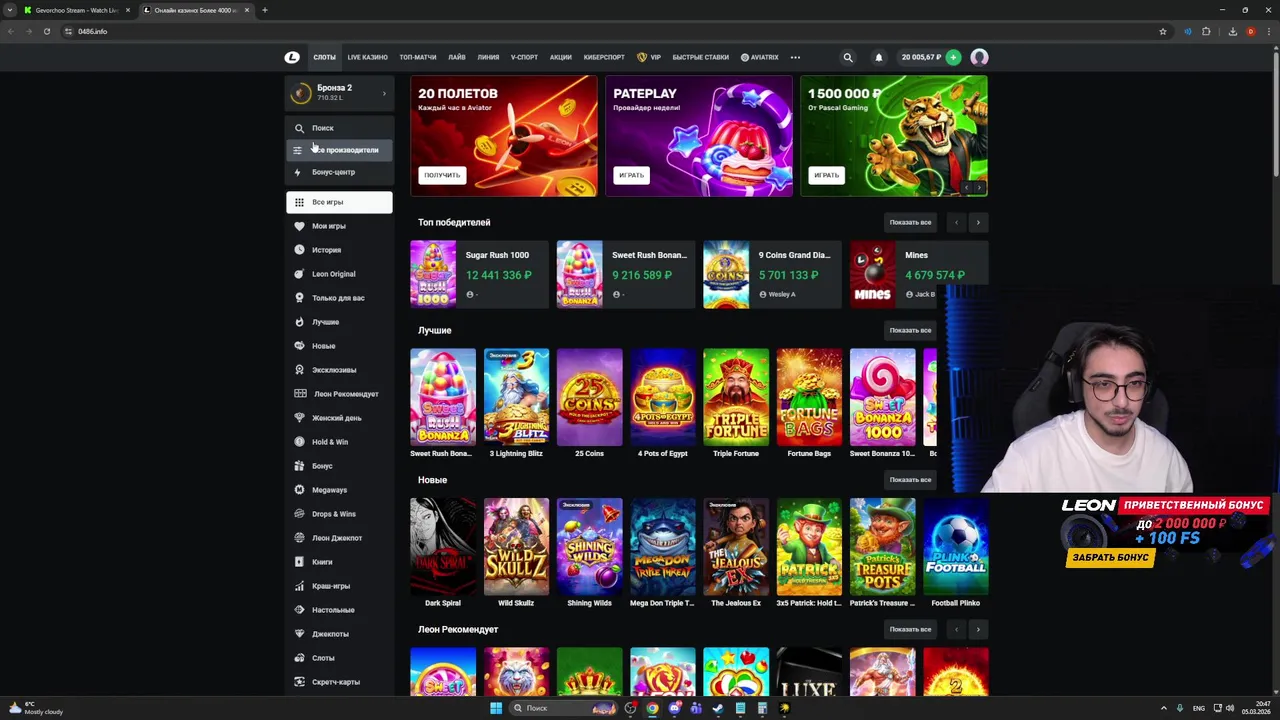The width and height of the screenshot is (1280, 720).
Task: Click ИГРАТЬ on the Pateplay banner
Action: pyautogui.click(x=631, y=175)
